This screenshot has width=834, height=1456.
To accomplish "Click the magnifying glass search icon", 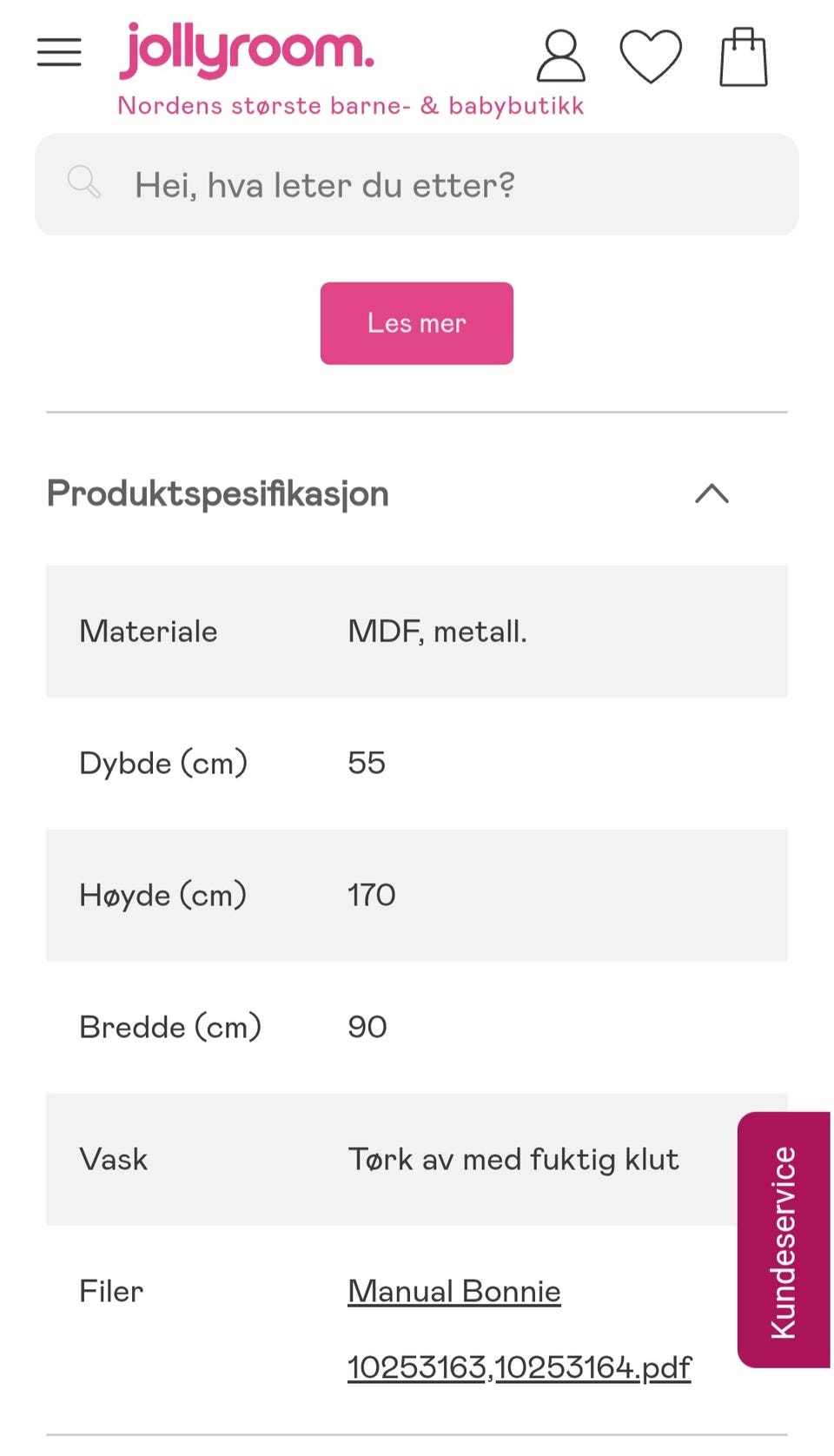I will [84, 182].
